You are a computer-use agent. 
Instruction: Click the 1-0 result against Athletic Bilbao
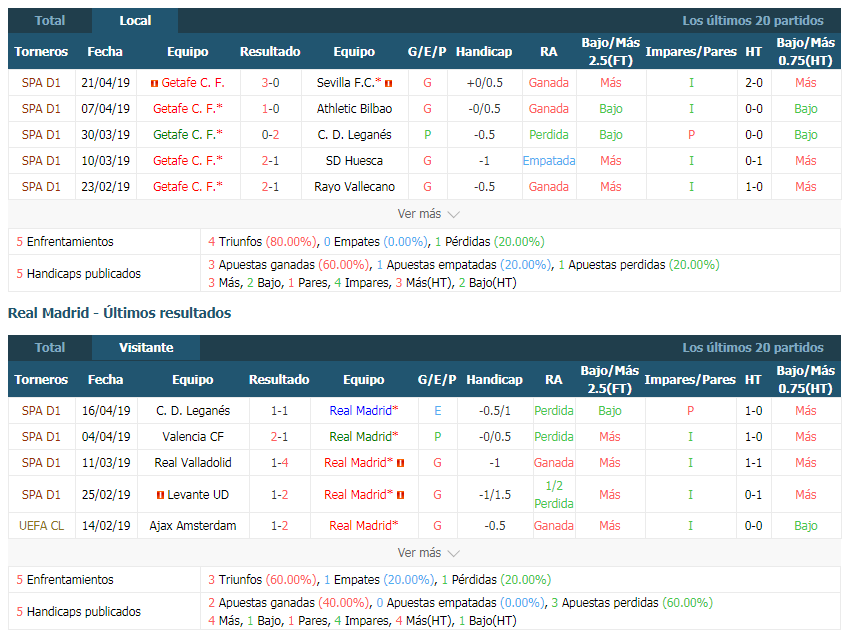point(270,109)
